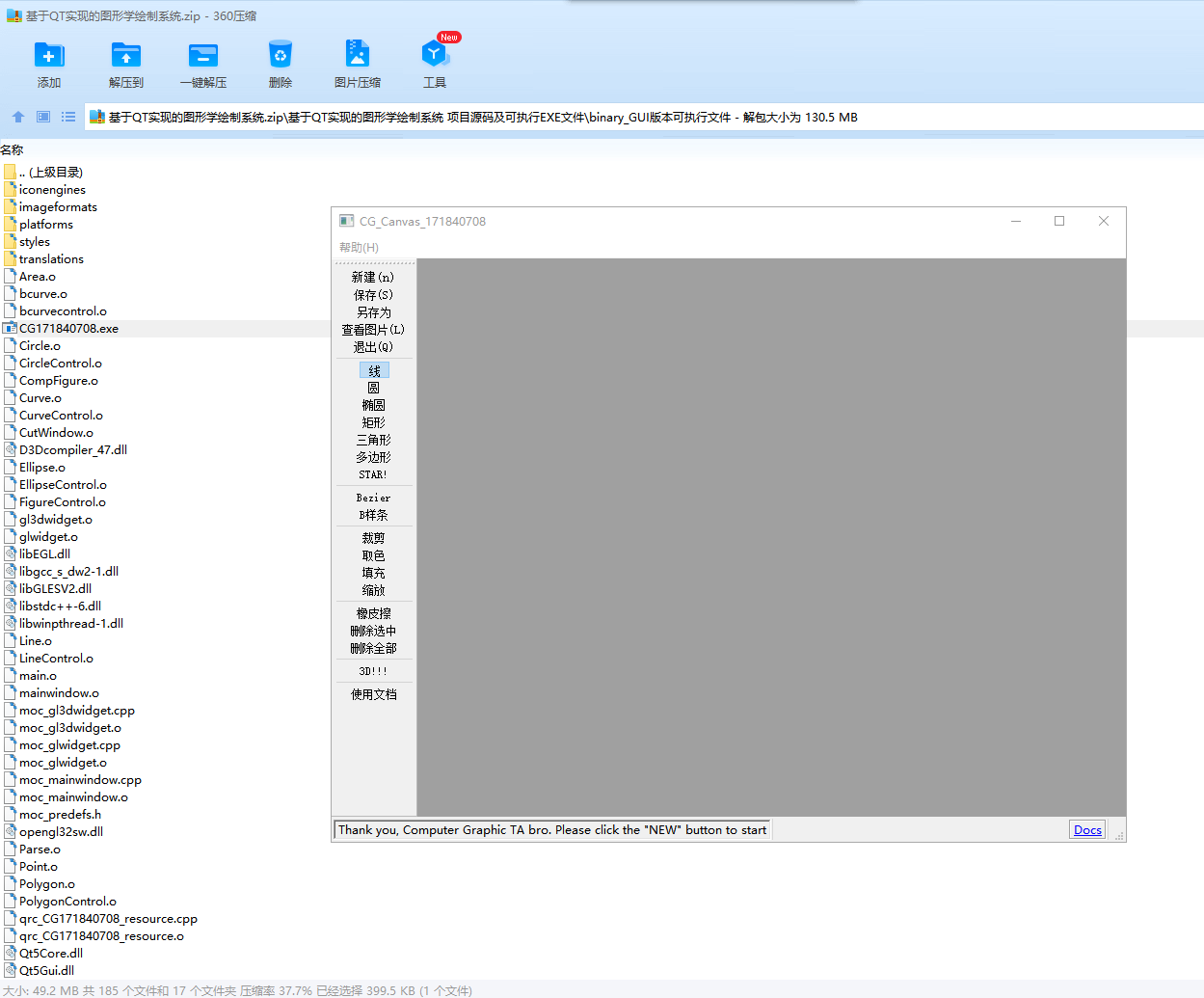Switch to the thumbnail view icon
Viewport: 1204px width, 998px height.
click(x=43, y=117)
